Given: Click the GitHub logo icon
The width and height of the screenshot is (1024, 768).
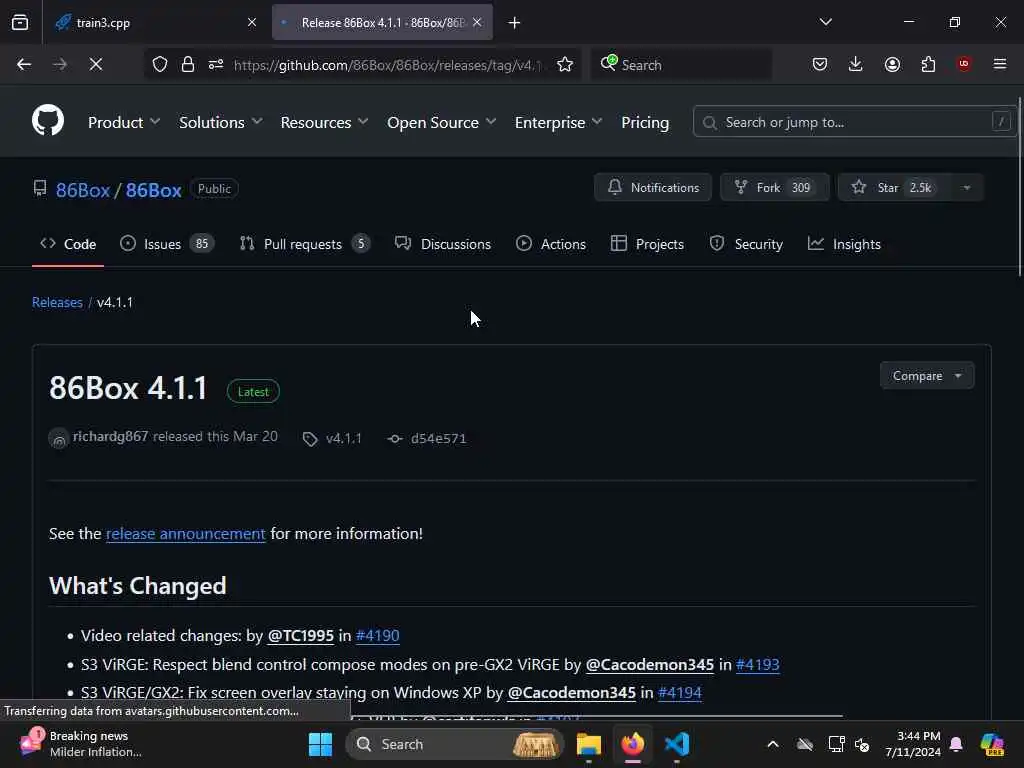Looking at the screenshot, I should tap(48, 121).
